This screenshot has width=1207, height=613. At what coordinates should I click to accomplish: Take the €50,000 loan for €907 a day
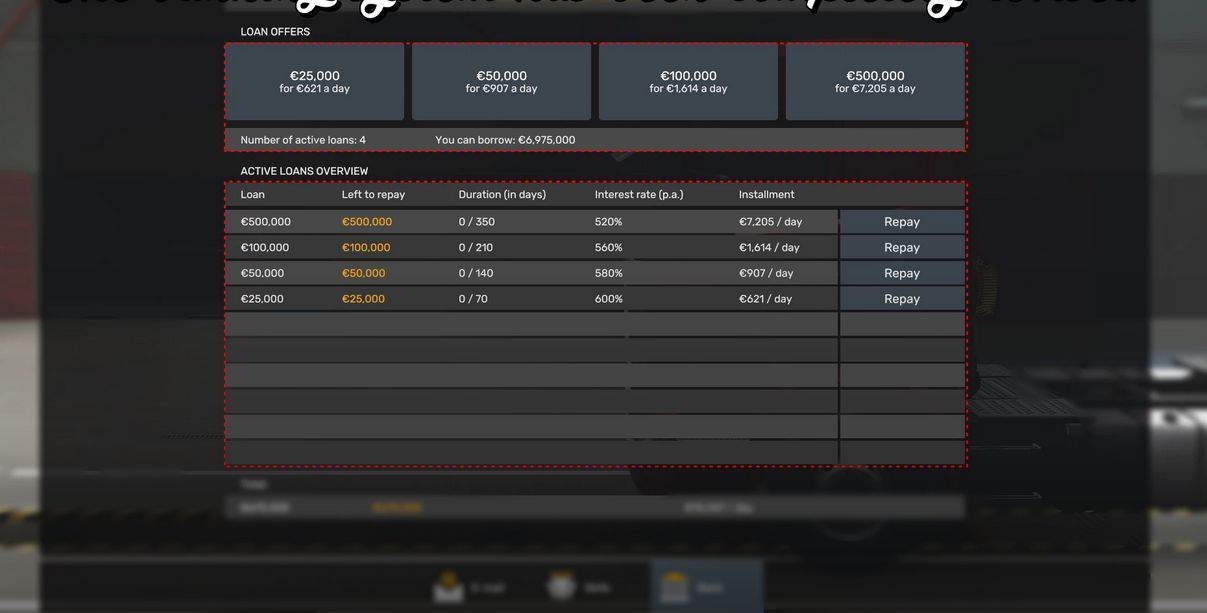[x=501, y=82]
